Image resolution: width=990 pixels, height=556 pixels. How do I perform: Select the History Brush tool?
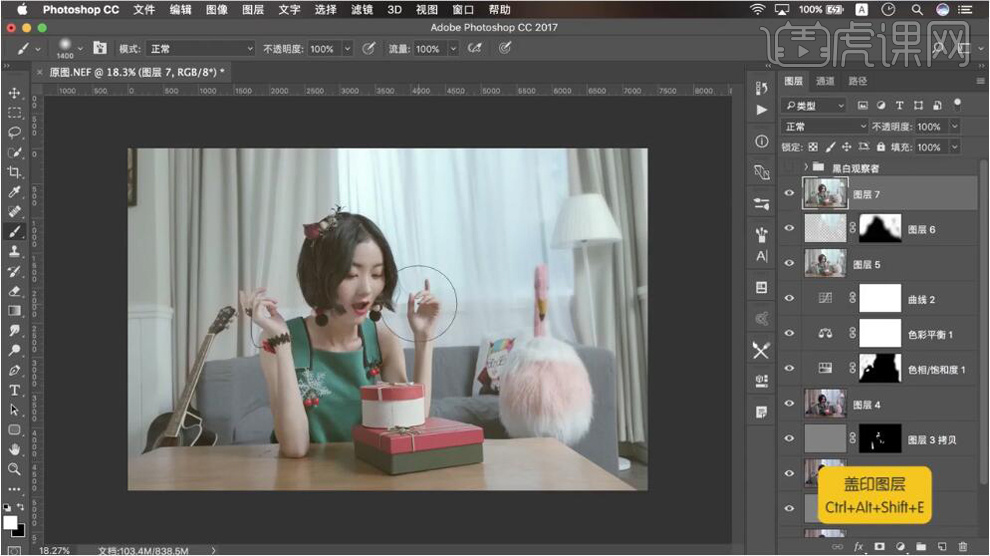tap(14, 271)
